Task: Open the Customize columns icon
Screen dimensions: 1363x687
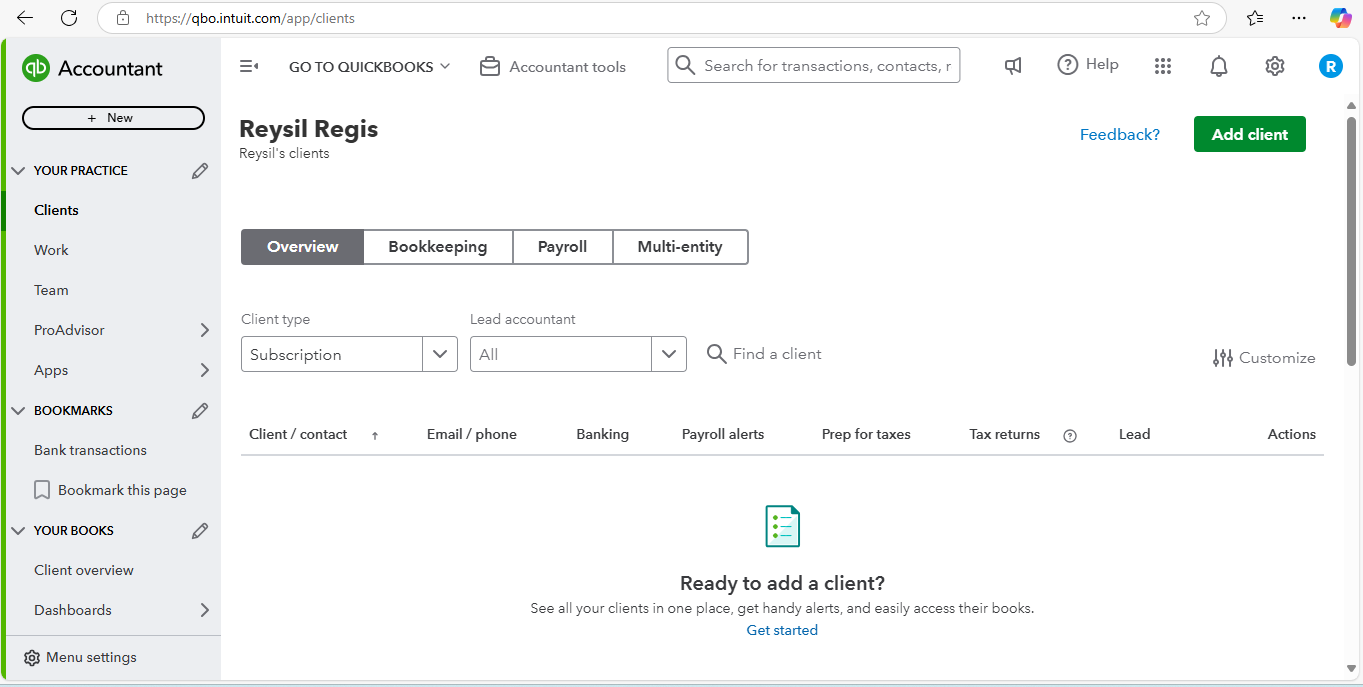Action: pyautogui.click(x=1223, y=358)
